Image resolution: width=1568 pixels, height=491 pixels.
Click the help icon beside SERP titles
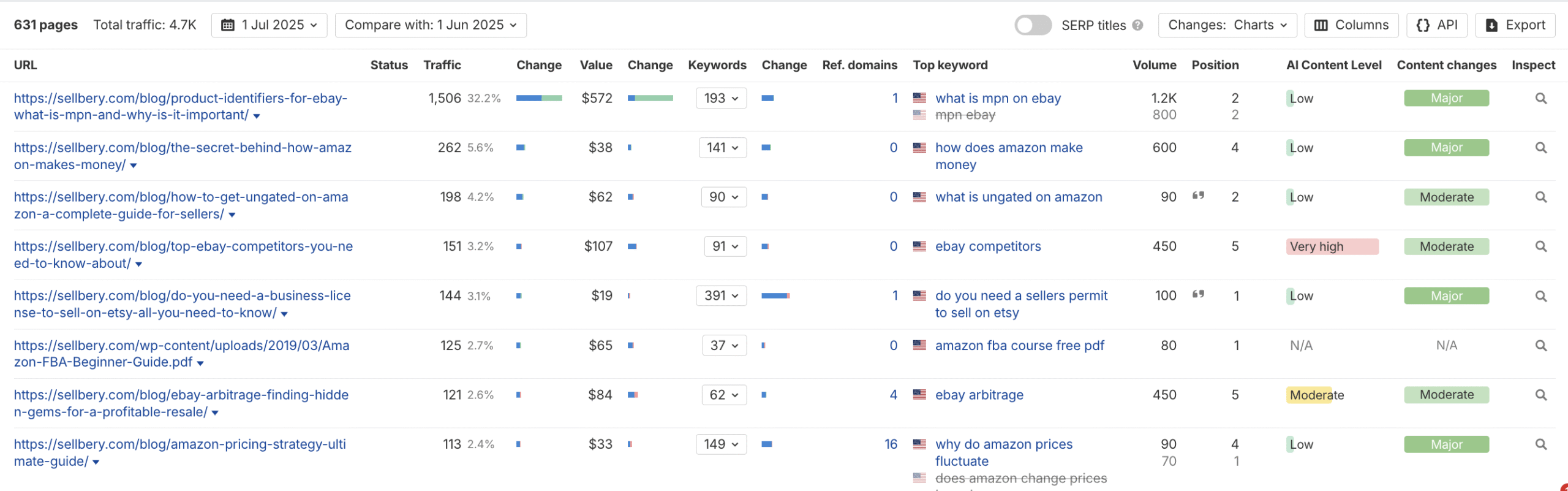[x=1137, y=25]
